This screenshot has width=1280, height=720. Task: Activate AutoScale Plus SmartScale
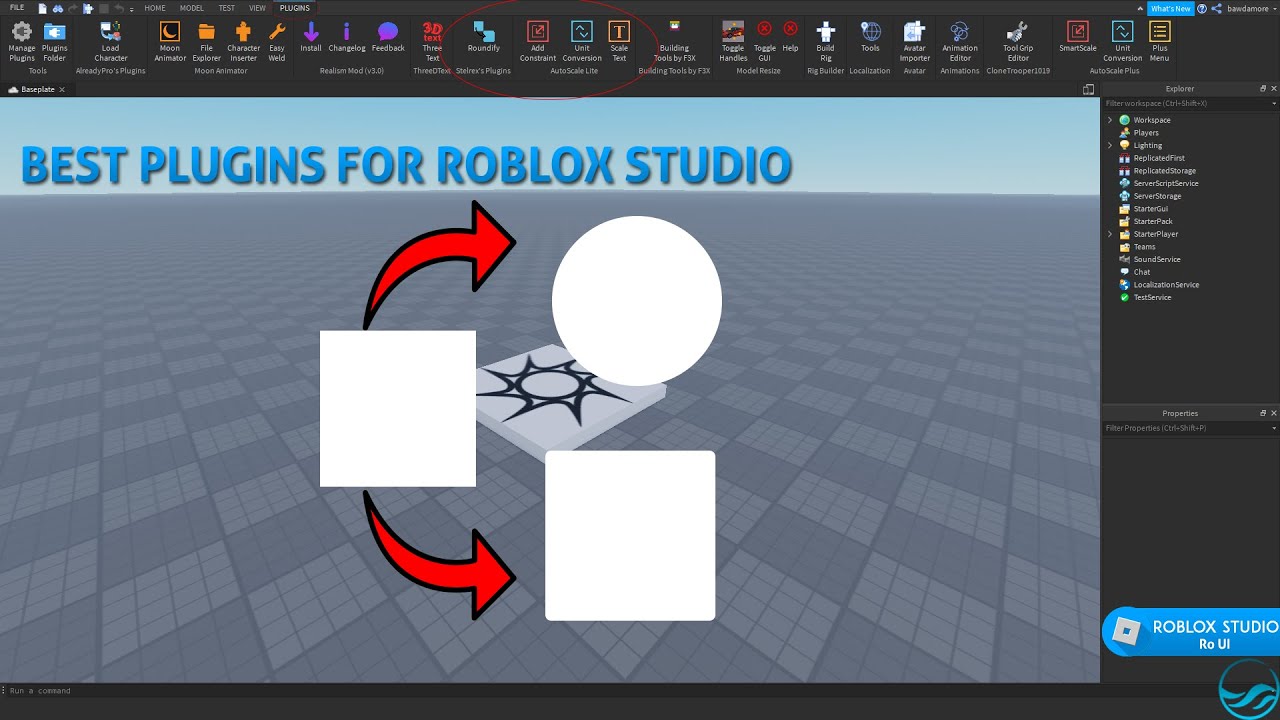(x=1078, y=37)
